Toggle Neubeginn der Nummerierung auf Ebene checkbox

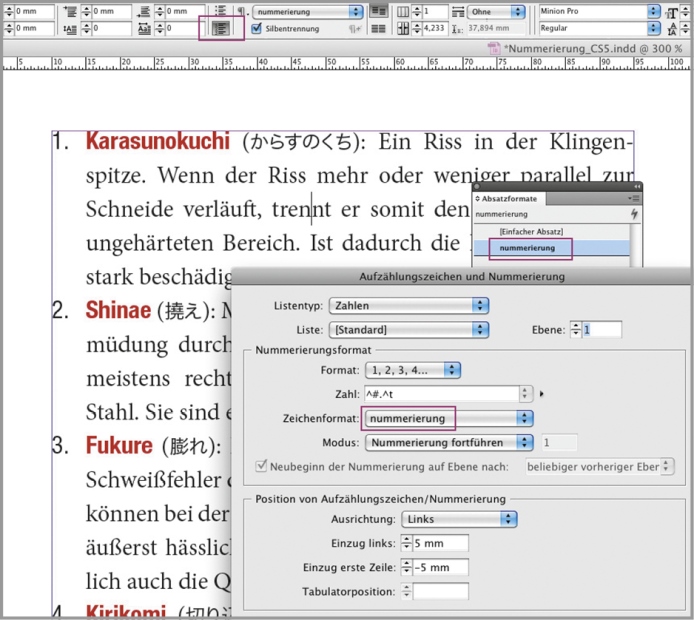coord(261,466)
